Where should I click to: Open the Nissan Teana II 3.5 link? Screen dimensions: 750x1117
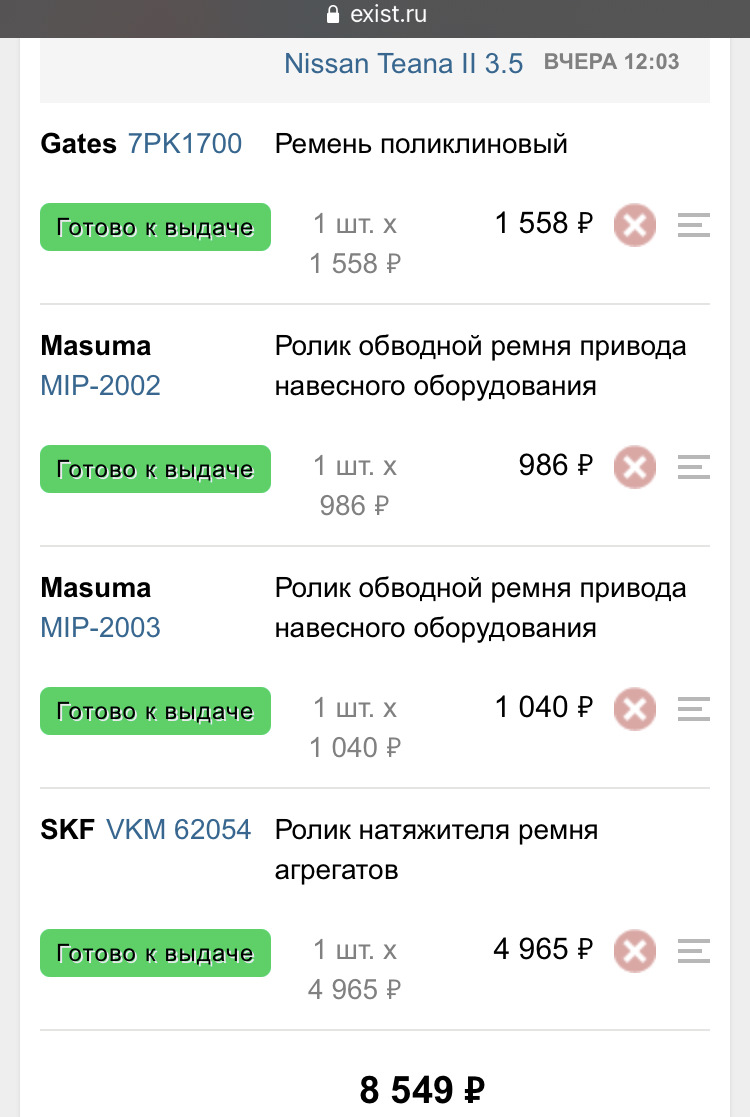click(x=403, y=63)
